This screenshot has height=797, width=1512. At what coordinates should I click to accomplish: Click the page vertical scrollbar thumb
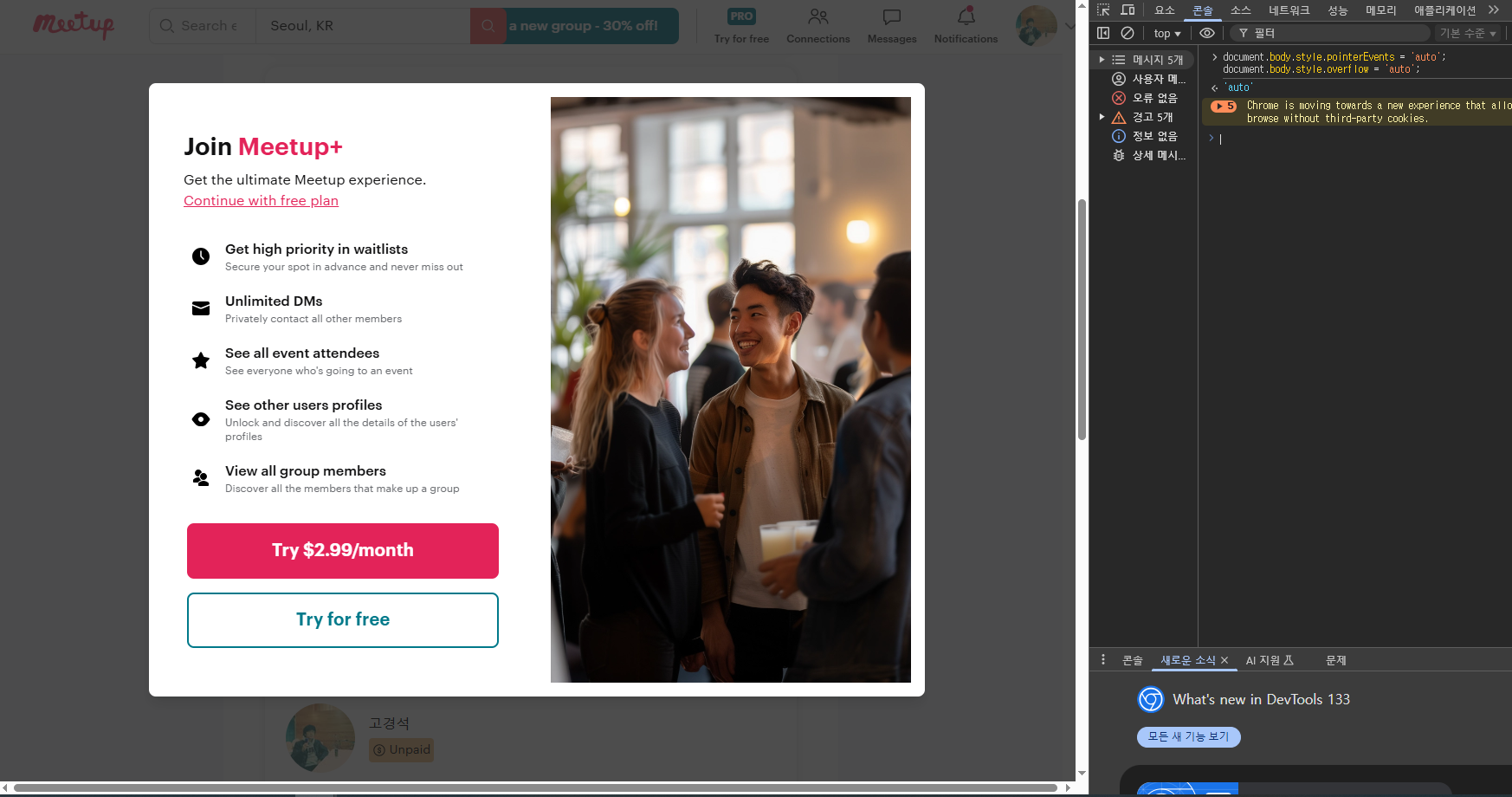1082,321
